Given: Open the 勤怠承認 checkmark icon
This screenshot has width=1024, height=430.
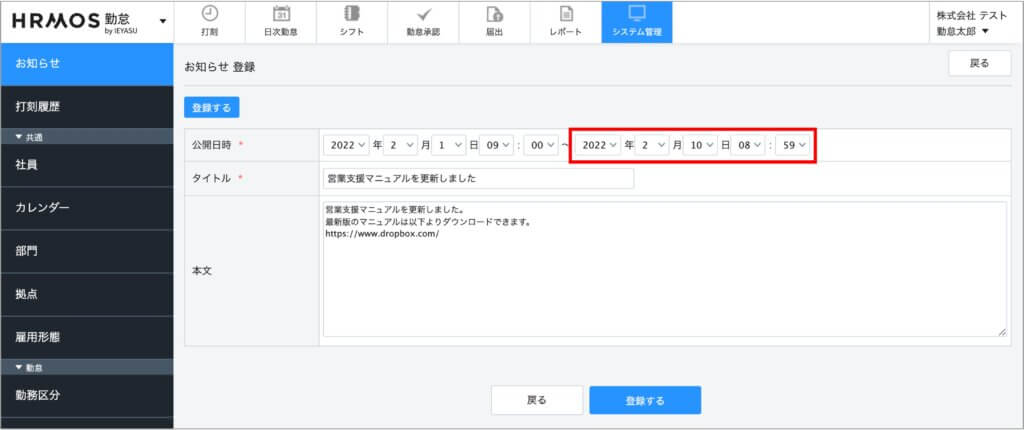Looking at the screenshot, I should 423,14.
